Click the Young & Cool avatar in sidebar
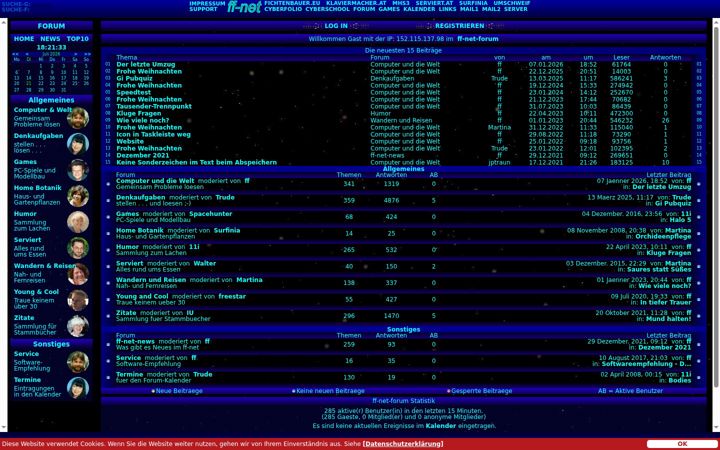The image size is (720, 450). 78,300
